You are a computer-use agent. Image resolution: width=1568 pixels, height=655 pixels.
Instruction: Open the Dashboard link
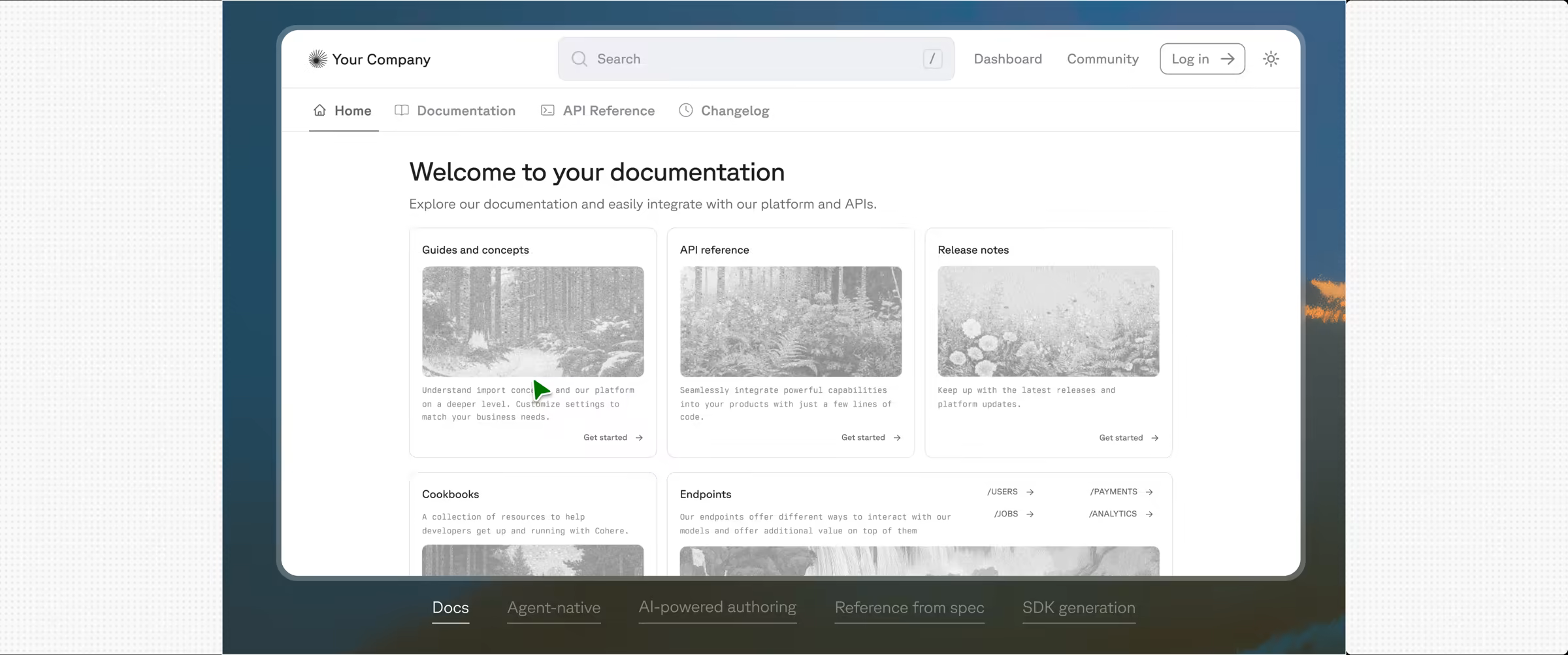tap(1007, 59)
